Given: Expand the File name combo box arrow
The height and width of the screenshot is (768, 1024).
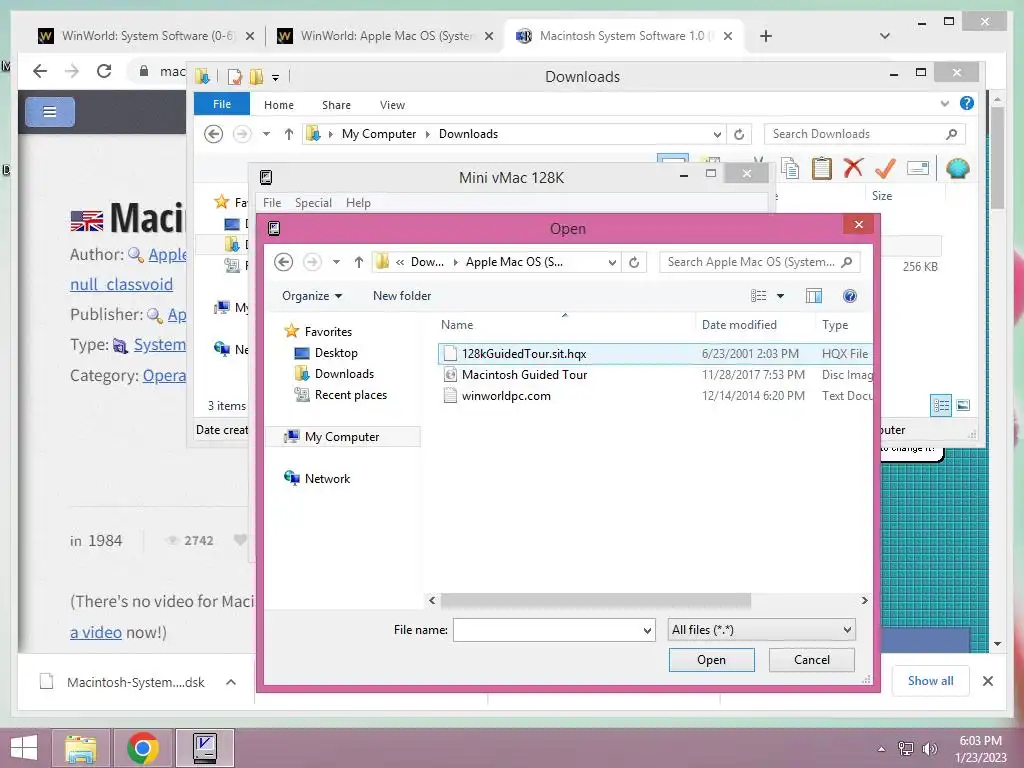Looking at the screenshot, I should click(x=647, y=630).
